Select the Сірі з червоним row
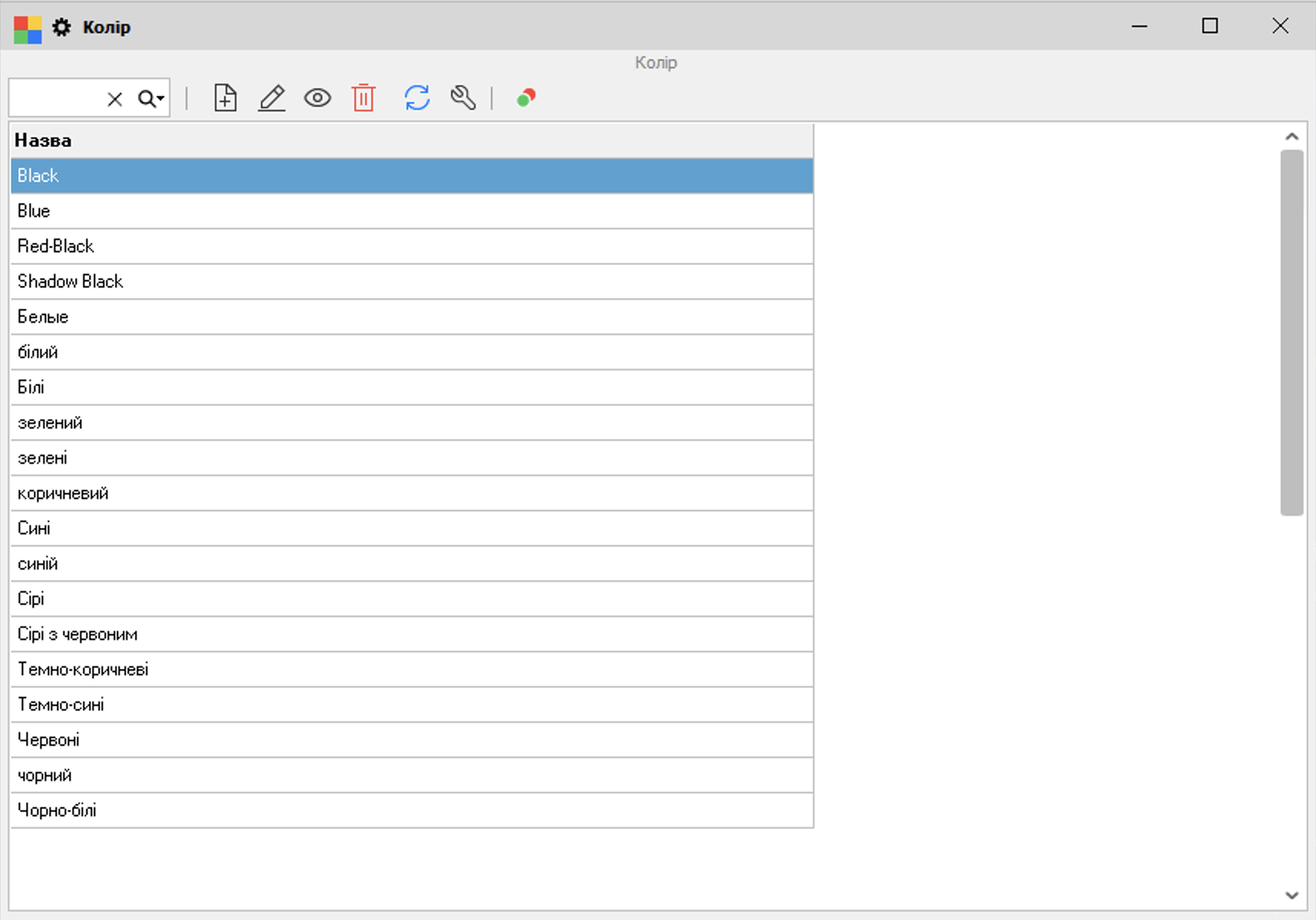1316x920 pixels. (411, 634)
